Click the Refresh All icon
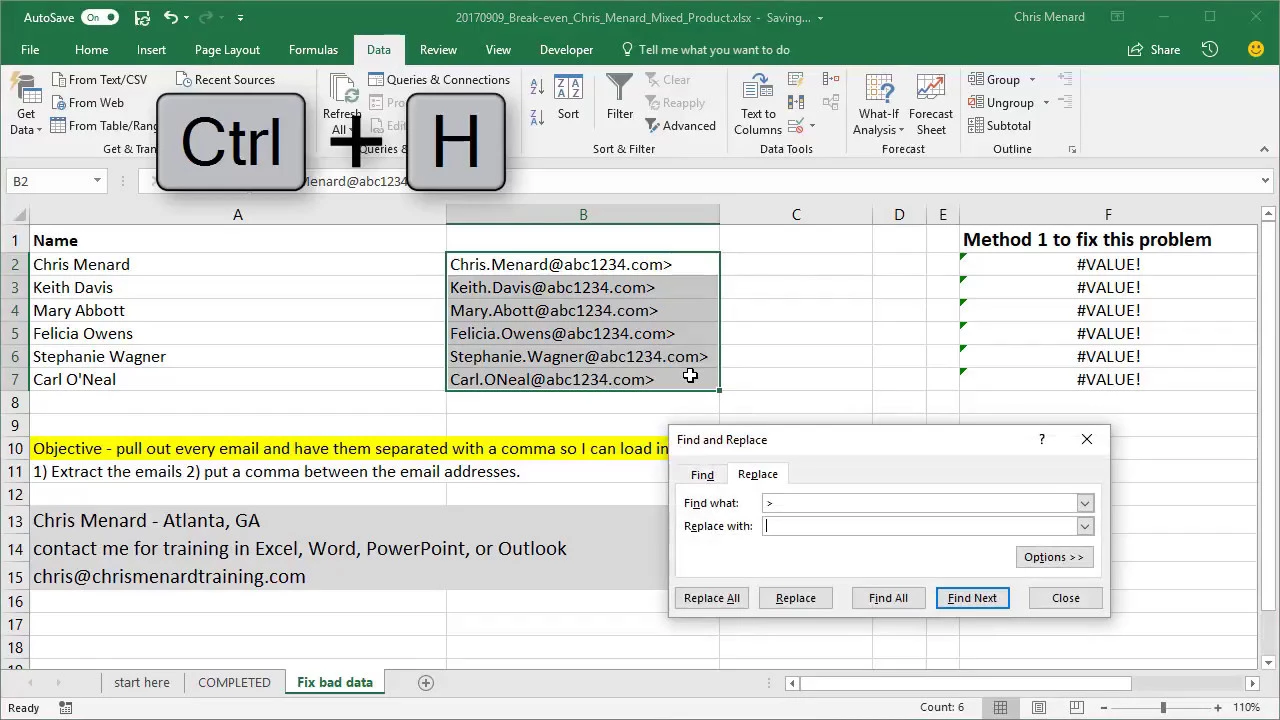The image size is (1280, 720). 343,87
